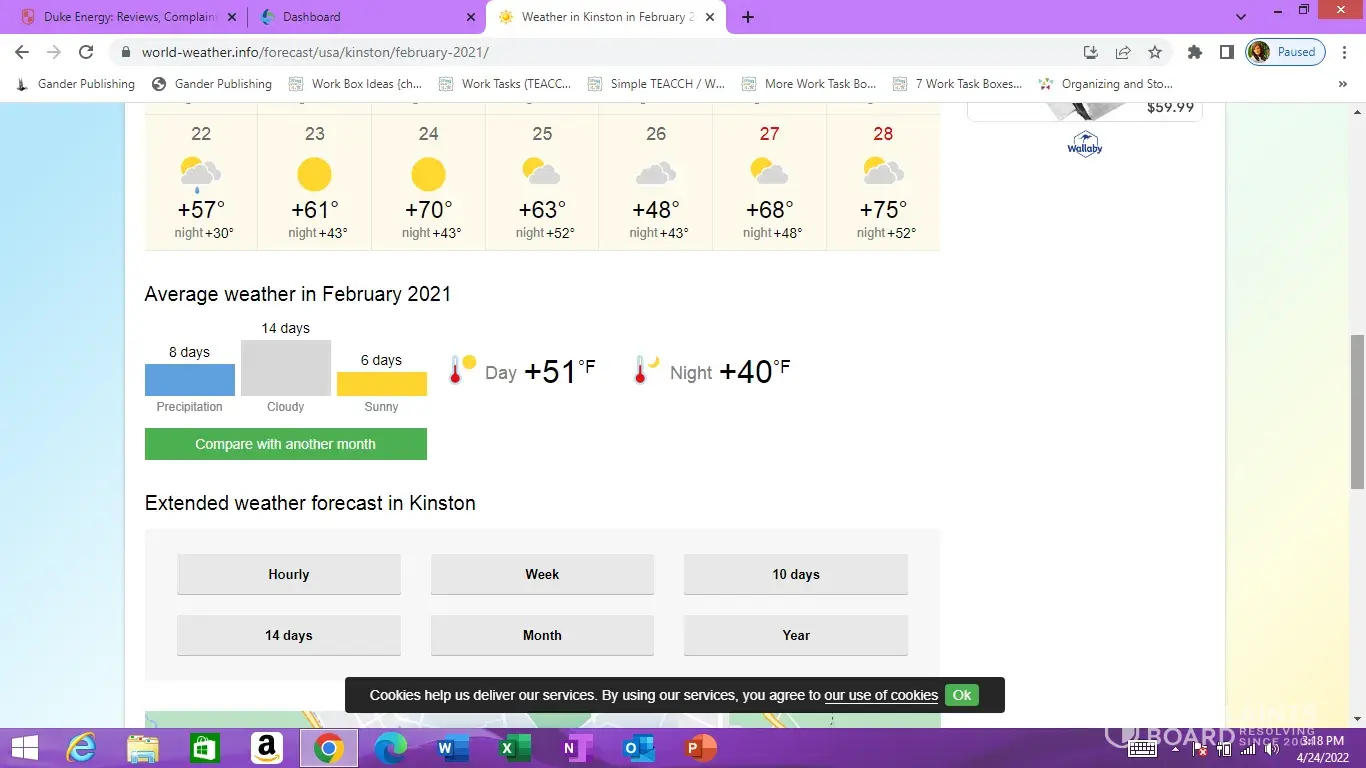1366x768 pixels.
Task: Accept cookies with the Ok button
Action: coord(961,695)
